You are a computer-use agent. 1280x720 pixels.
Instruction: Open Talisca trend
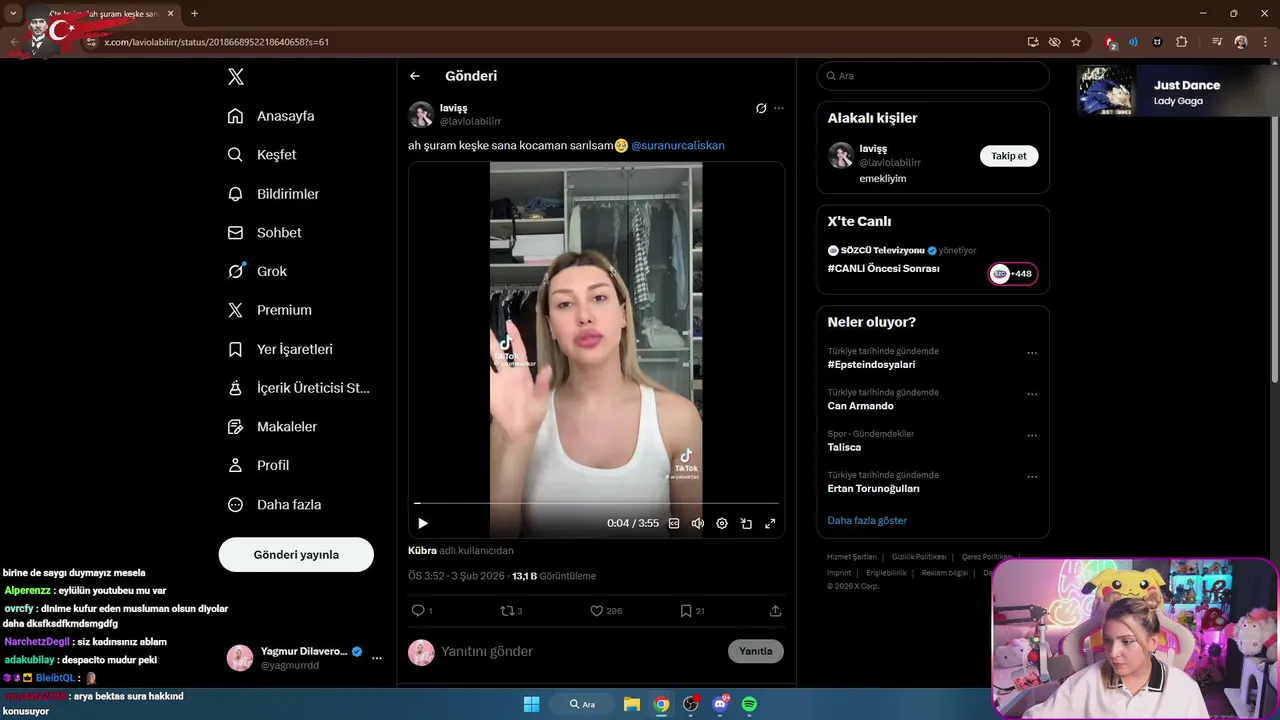pos(844,448)
